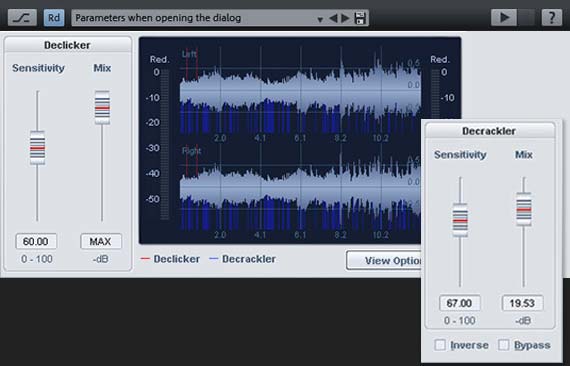Image resolution: width=570 pixels, height=366 pixels.
Task: Open help with question mark button
Action: coord(551,17)
